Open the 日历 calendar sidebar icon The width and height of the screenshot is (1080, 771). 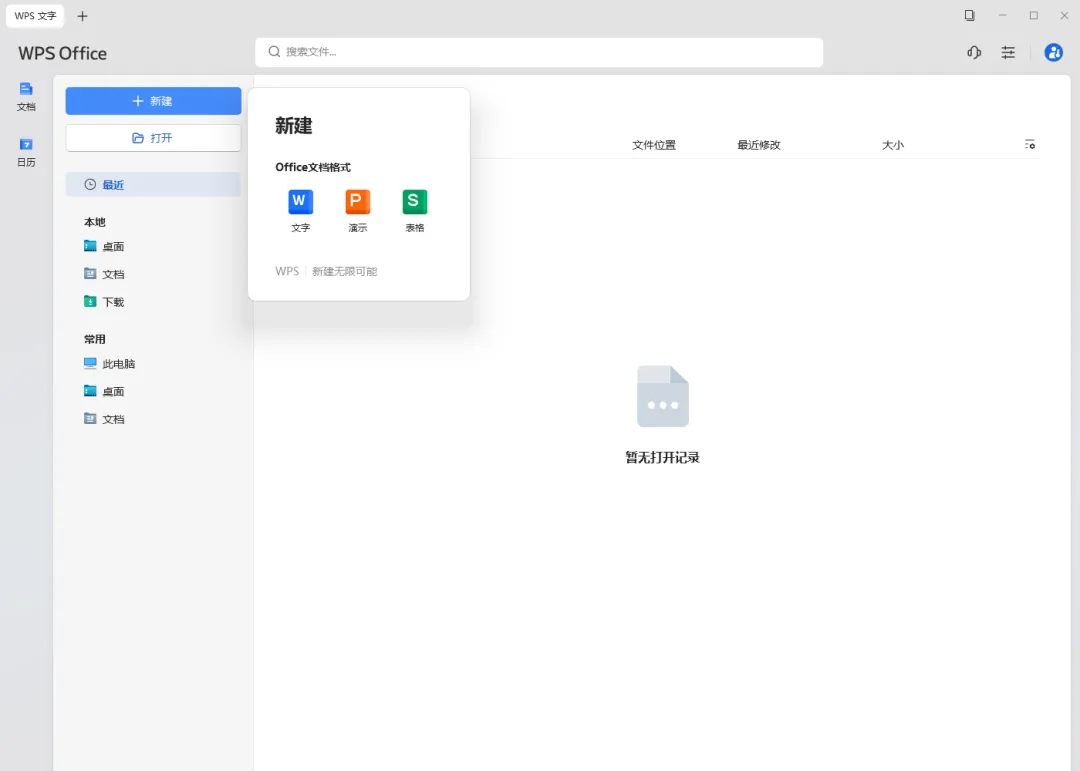26,152
